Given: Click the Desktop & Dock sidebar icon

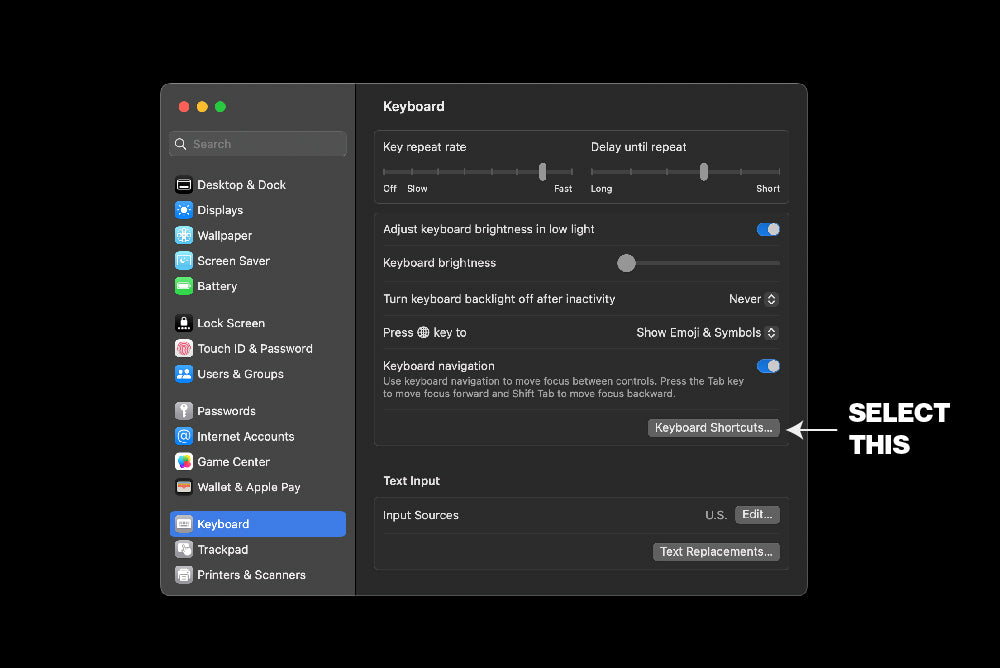Looking at the screenshot, I should coord(184,185).
